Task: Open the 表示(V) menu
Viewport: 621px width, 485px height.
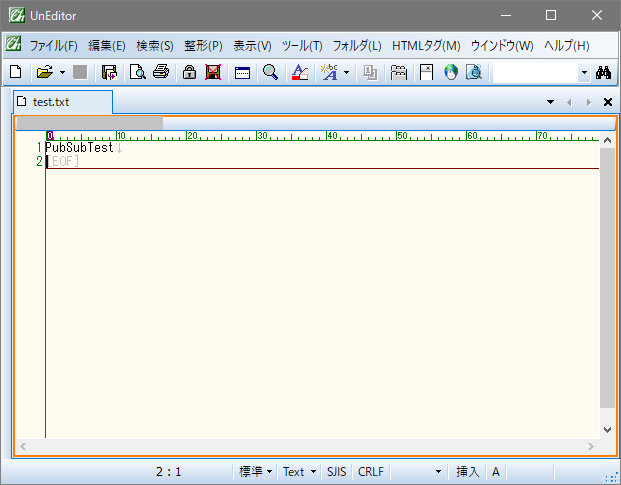Action: (252, 46)
